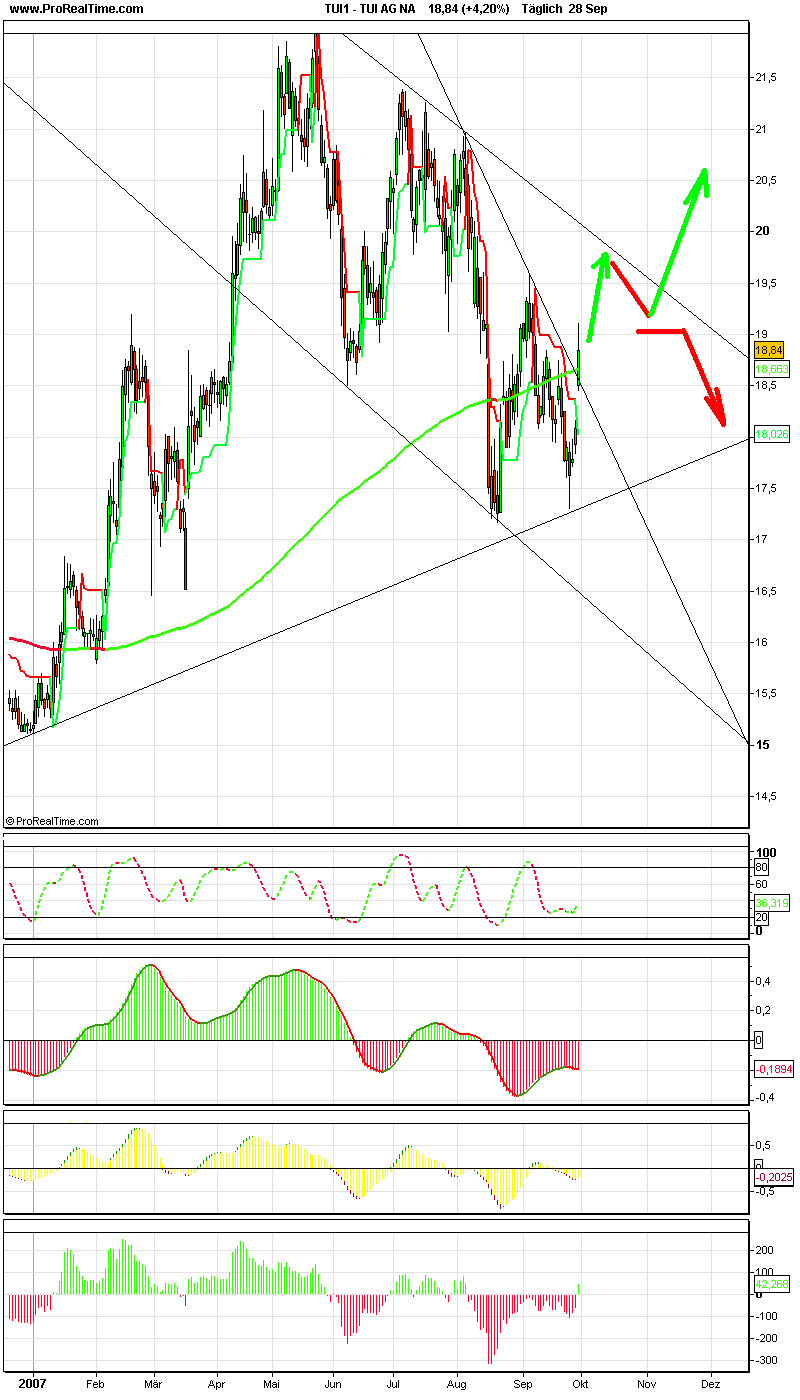Select the green 18,026 price level label
Image resolution: width=800 pixels, height=1400 pixels.
(770, 435)
